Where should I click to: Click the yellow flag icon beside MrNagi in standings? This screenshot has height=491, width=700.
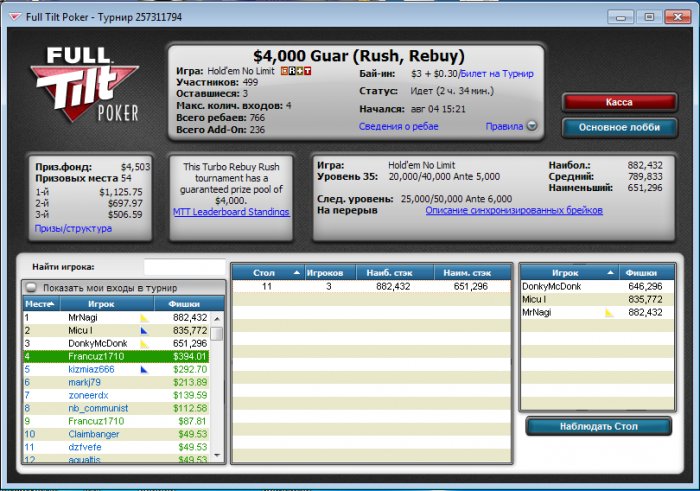pyautogui.click(x=144, y=318)
